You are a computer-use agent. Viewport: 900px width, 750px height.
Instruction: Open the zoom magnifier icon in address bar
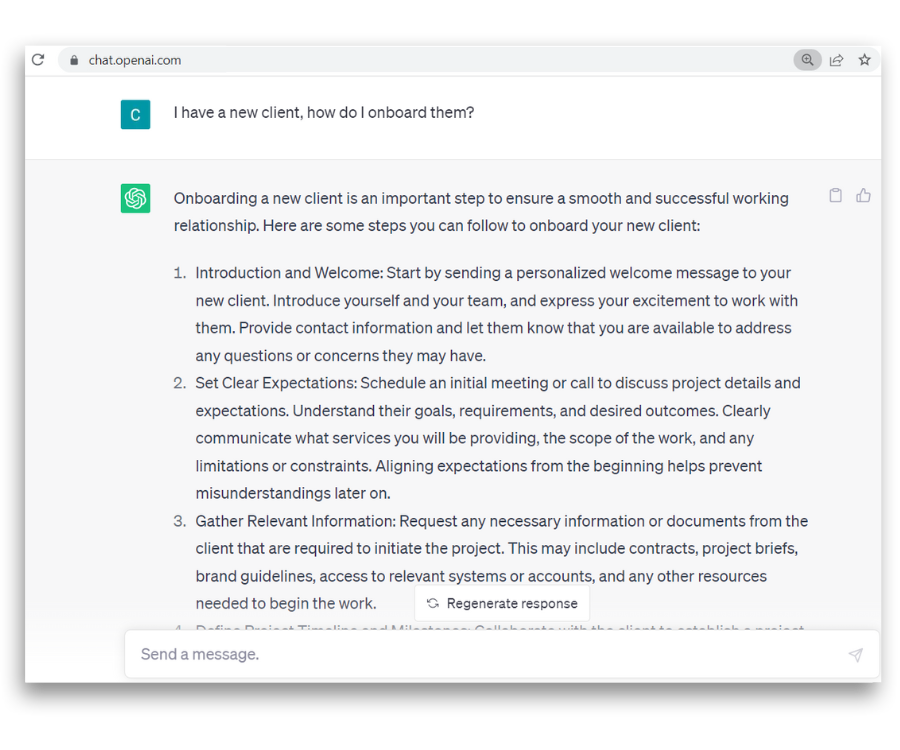[x=807, y=60]
